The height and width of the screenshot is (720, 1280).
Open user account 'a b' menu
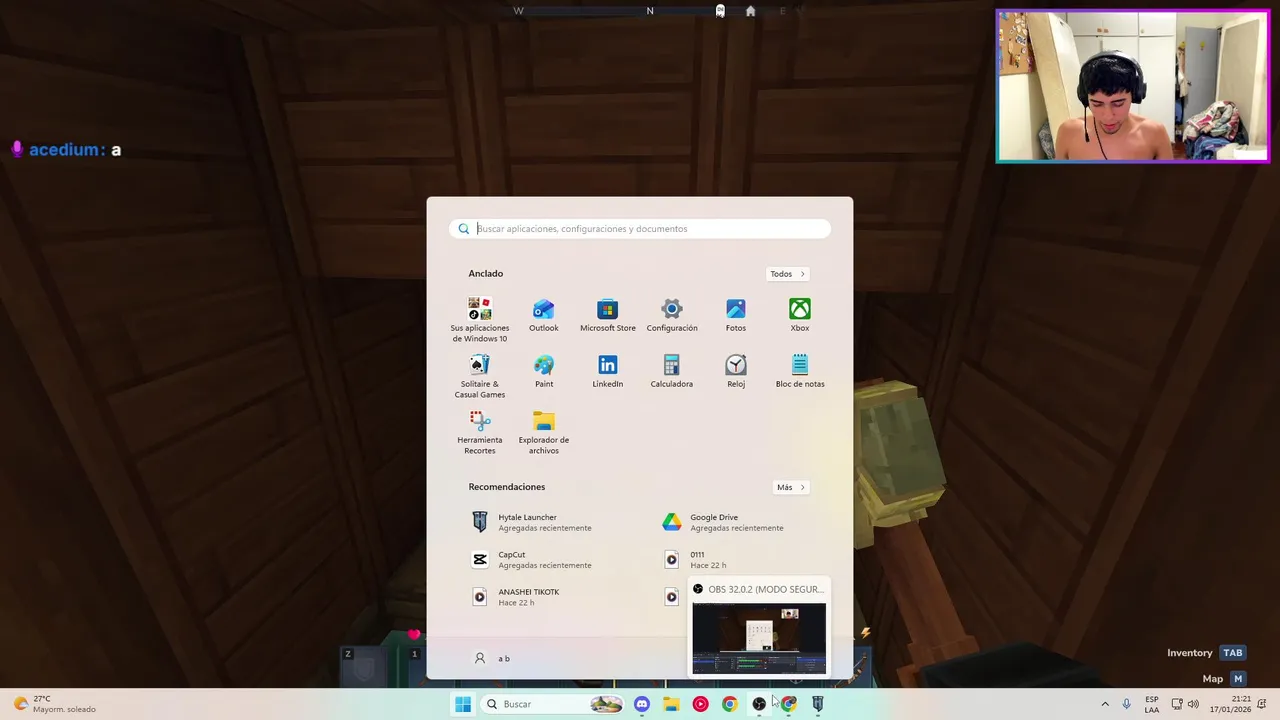pos(492,658)
